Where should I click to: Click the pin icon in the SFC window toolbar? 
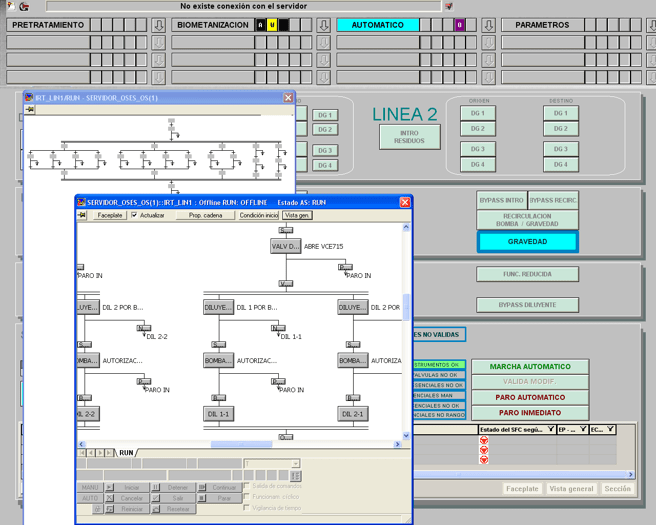(83, 215)
